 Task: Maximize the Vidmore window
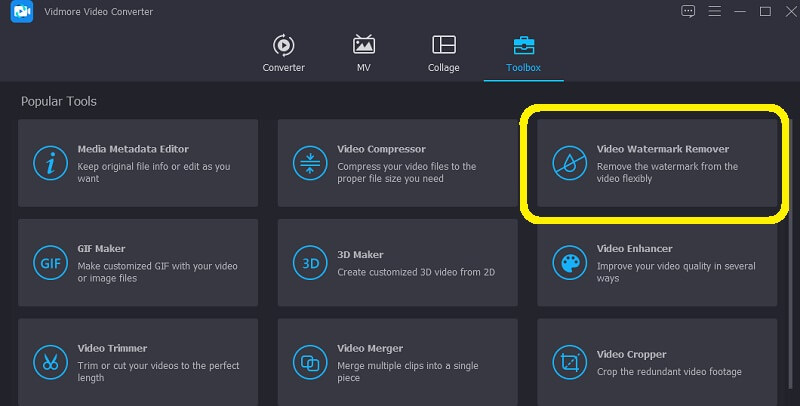765,11
